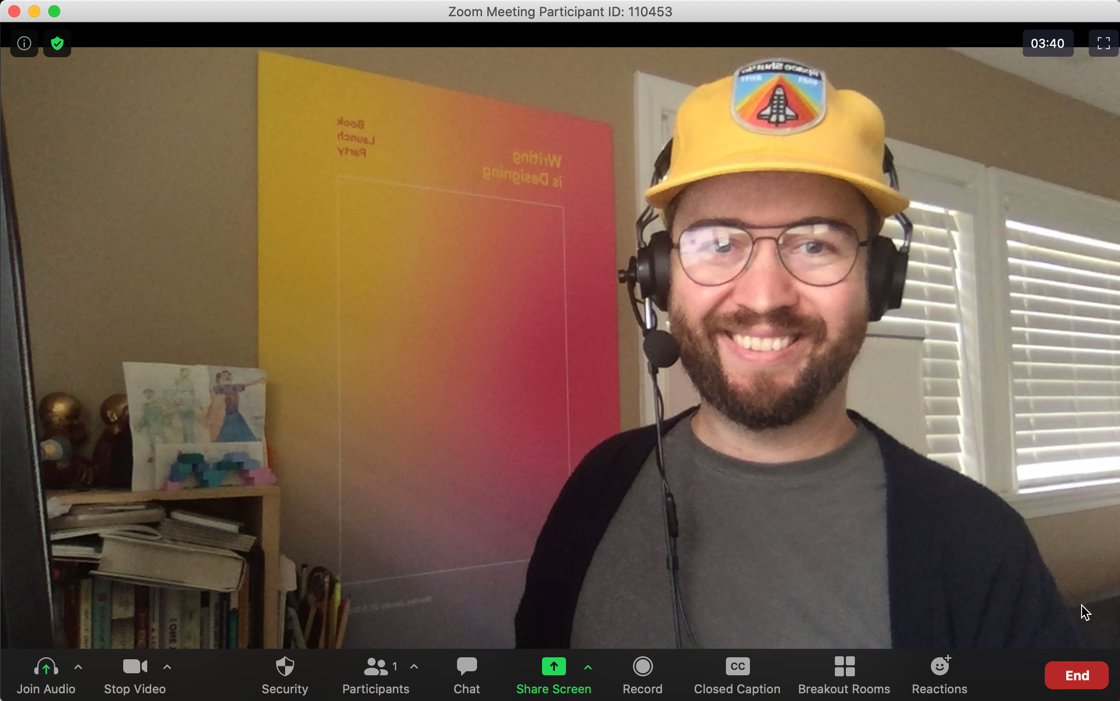Show the Participants panel
Screen dimensions: 1120x701
pos(376,675)
